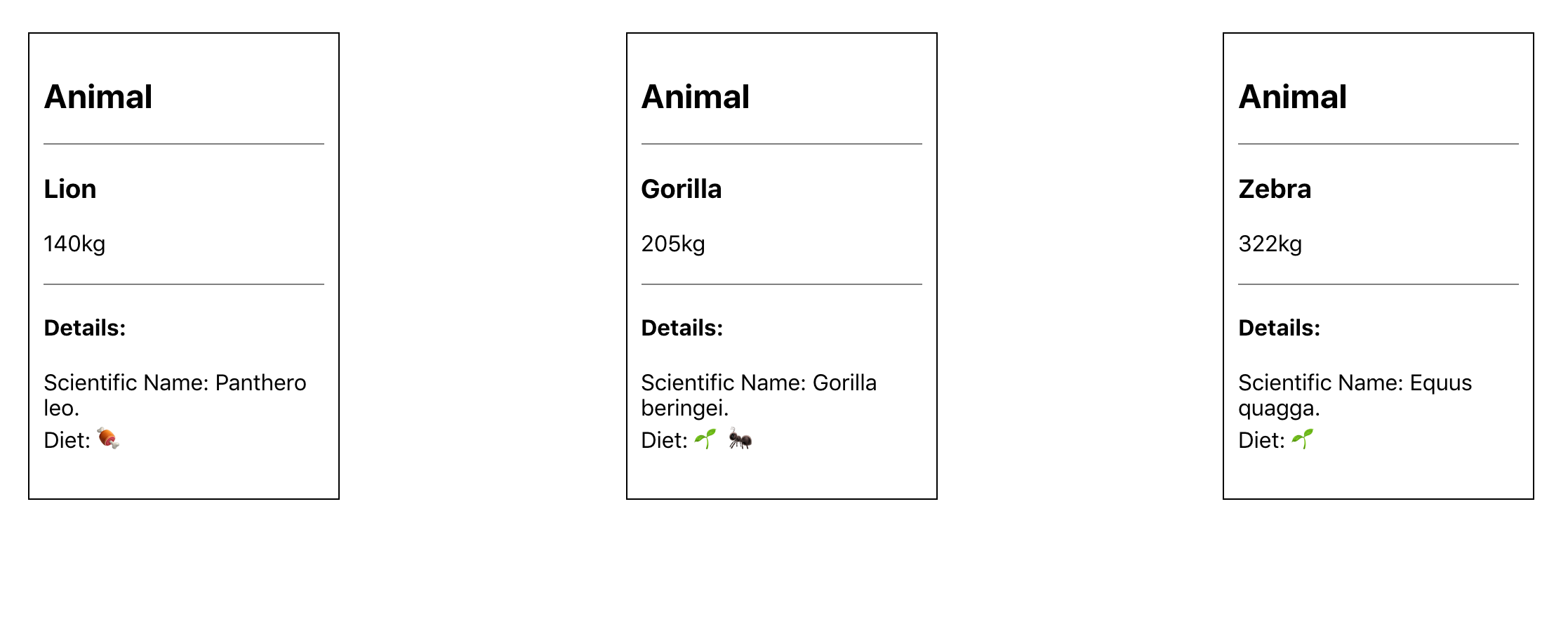Image resolution: width=1568 pixels, height=643 pixels.
Task: Select the Lion name heading
Action: tap(70, 189)
